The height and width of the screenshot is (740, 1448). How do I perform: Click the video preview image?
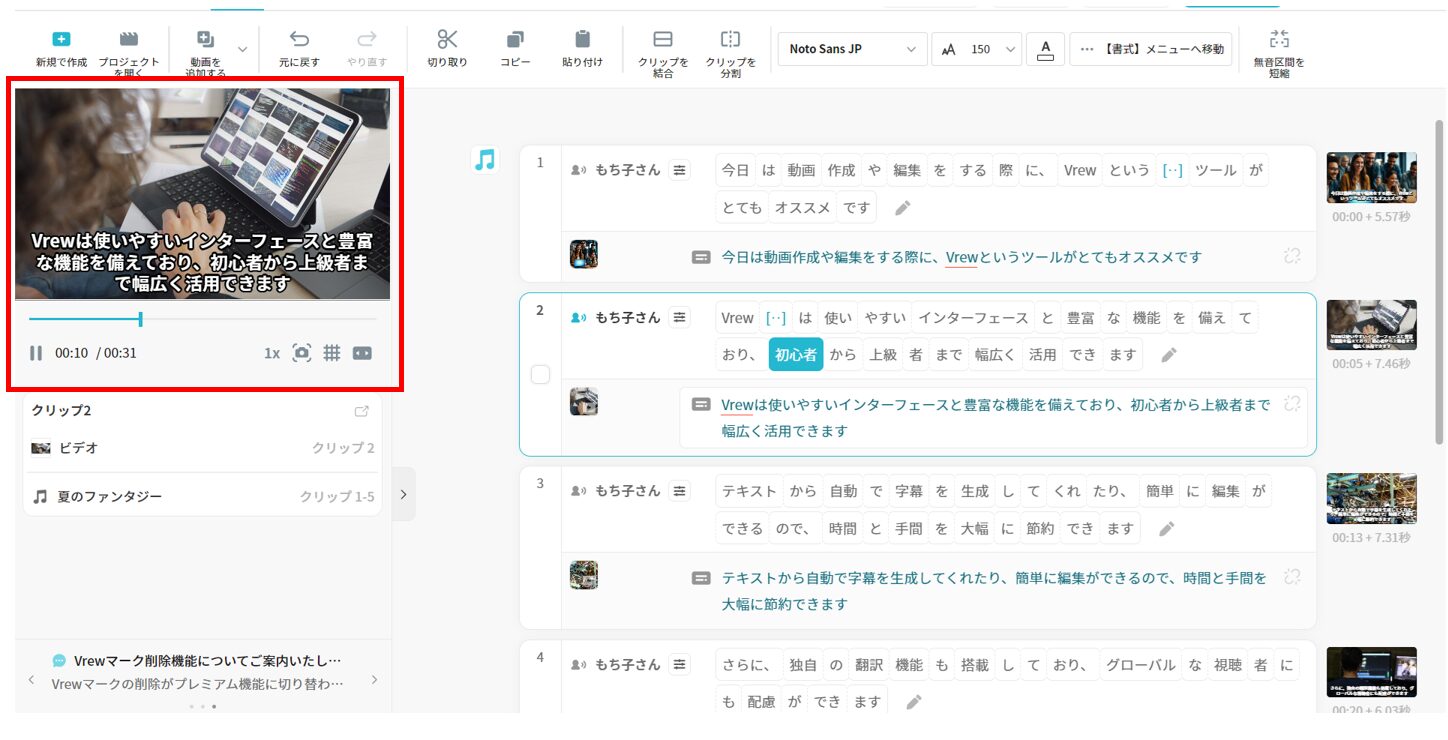(203, 194)
